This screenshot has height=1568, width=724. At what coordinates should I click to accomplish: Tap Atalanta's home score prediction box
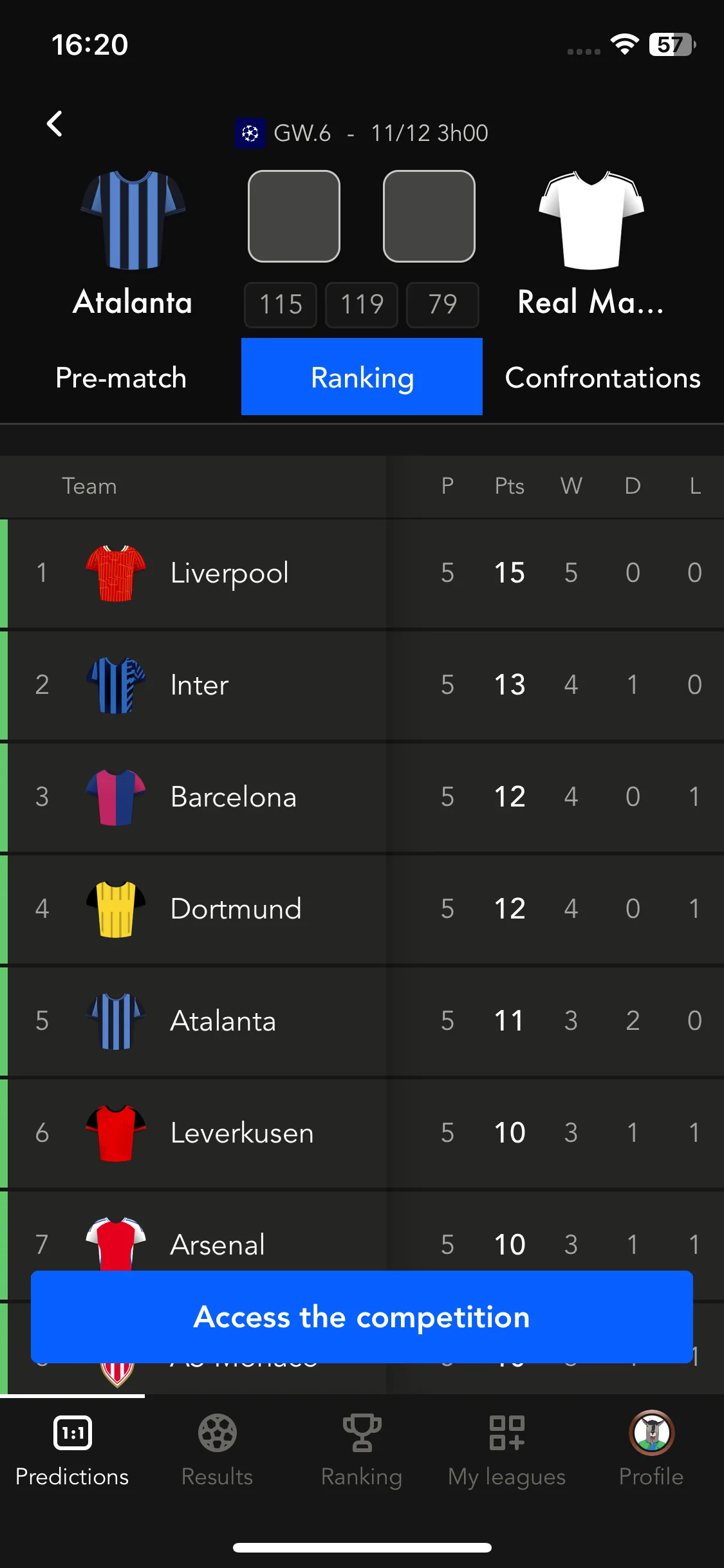point(294,216)
